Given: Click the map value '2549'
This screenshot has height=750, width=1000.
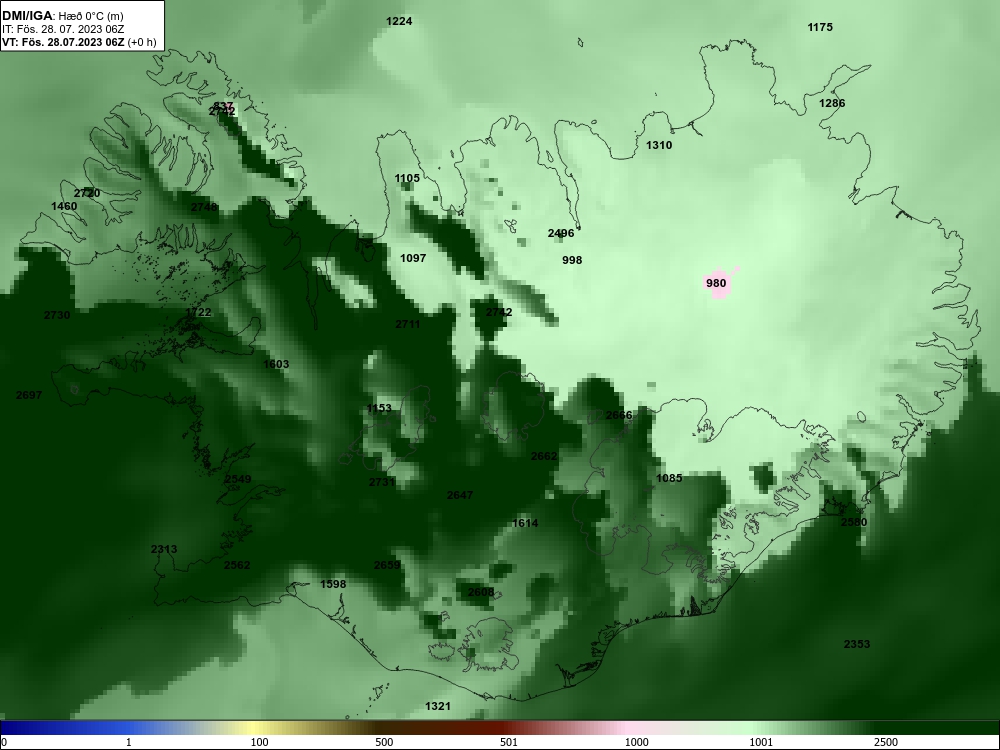Looking at the screenshot, I should point(239,480).
